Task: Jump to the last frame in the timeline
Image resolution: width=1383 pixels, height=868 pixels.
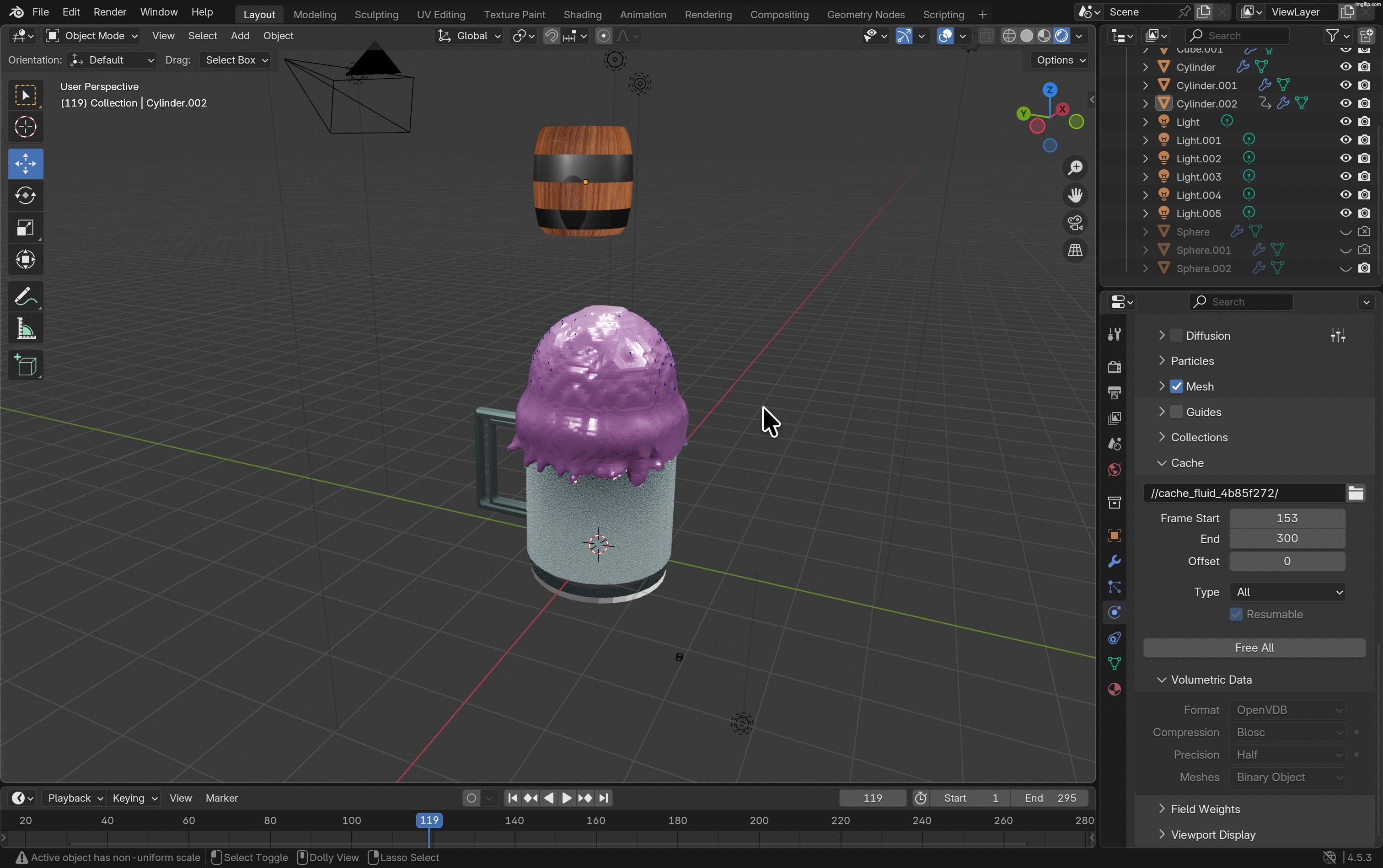Action: click(603, 798)
